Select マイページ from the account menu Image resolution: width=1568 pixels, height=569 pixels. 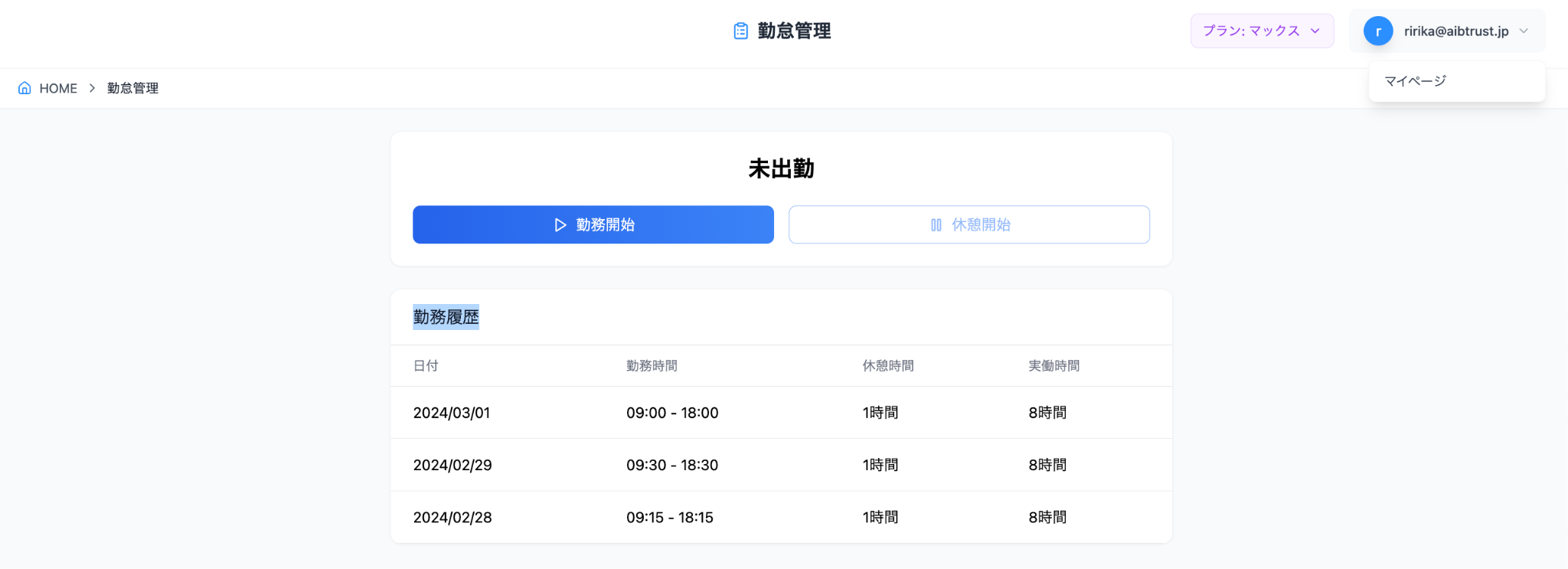pyautogui.click(x=1415, y=81)
